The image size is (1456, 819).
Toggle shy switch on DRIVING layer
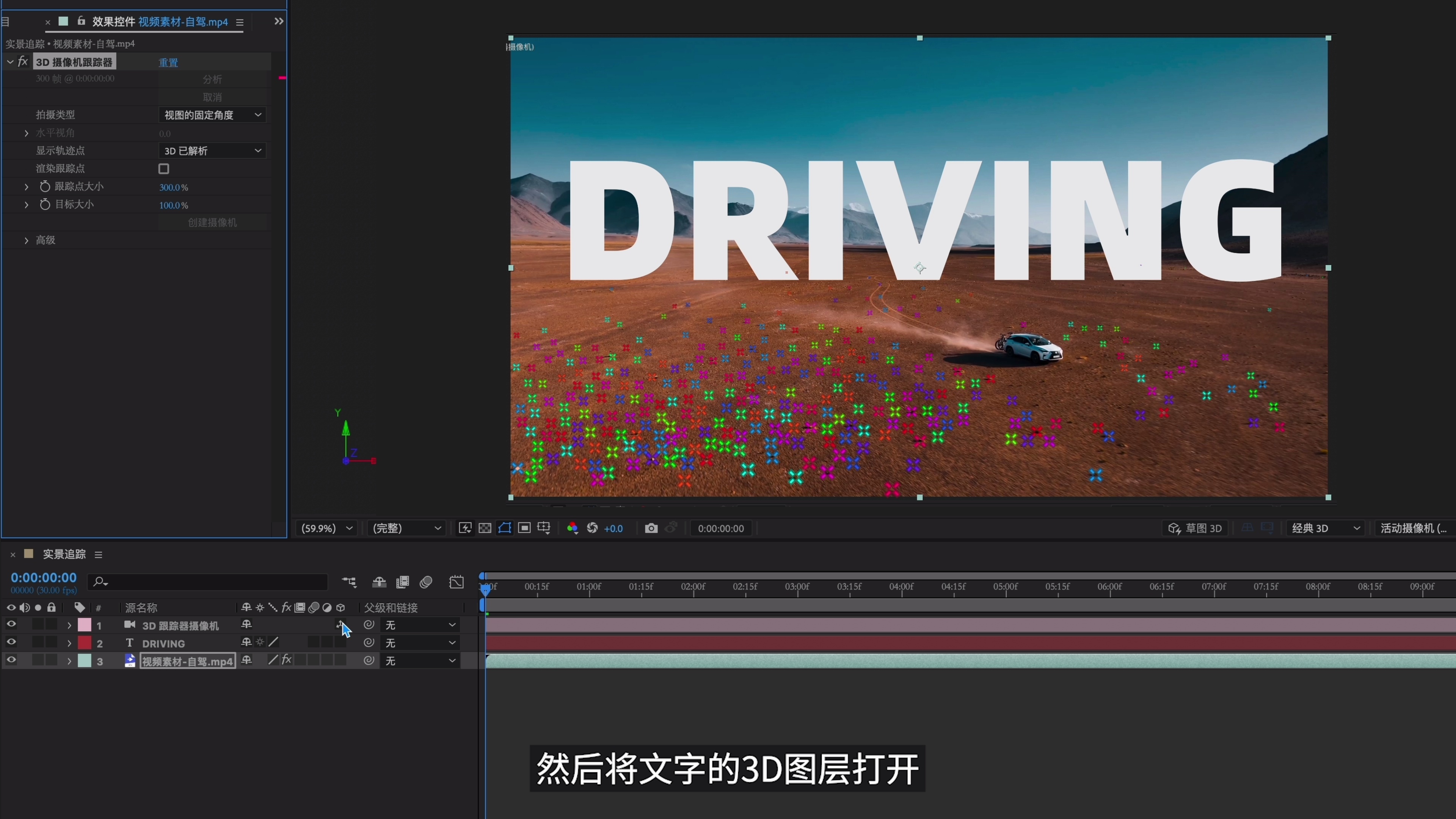(246, 642)
